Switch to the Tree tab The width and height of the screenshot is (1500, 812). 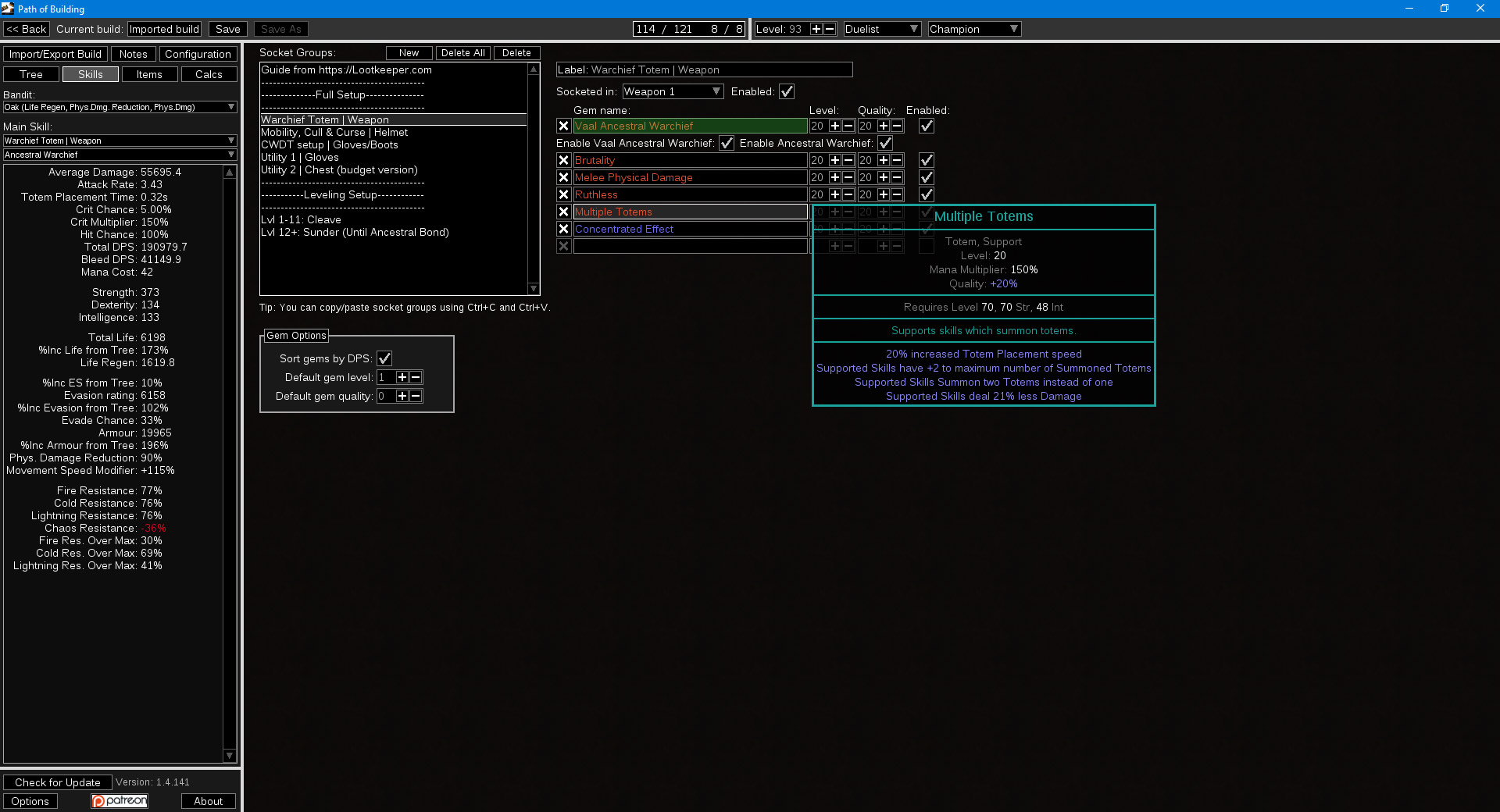tap(31, 74)
